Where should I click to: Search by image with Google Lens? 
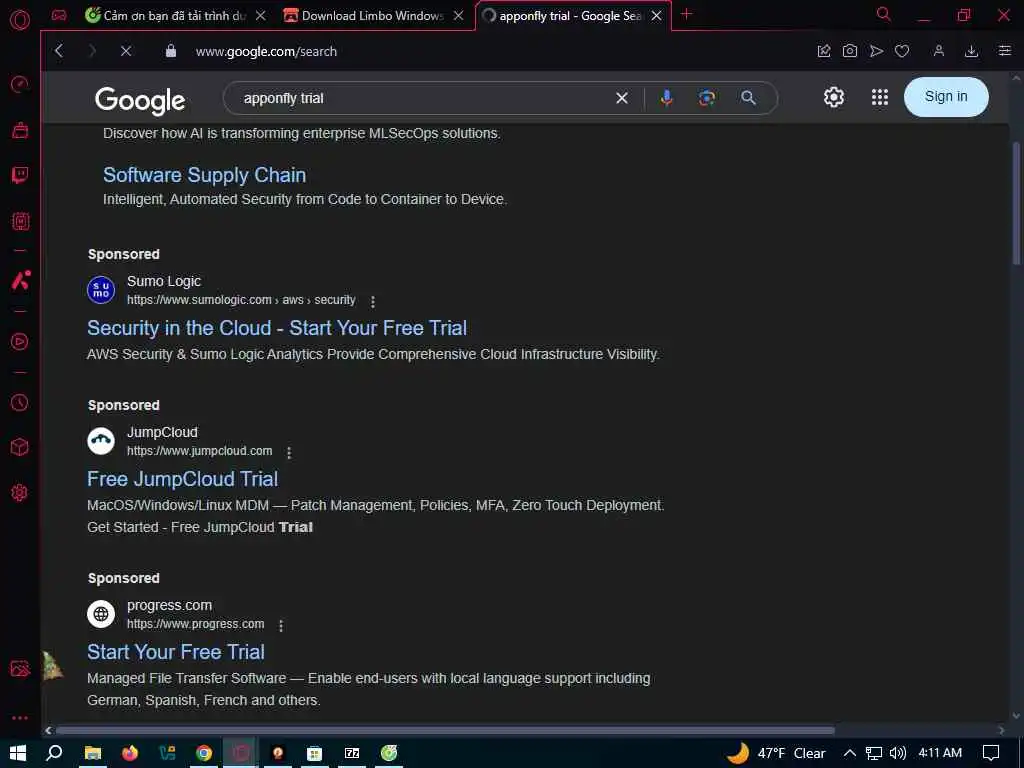click(x=707, y=98)
